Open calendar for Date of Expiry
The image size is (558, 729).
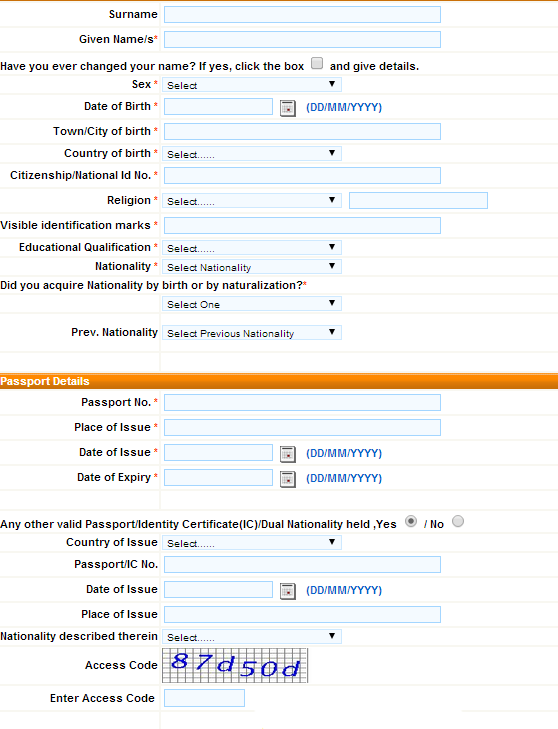[x=288, y=479]
